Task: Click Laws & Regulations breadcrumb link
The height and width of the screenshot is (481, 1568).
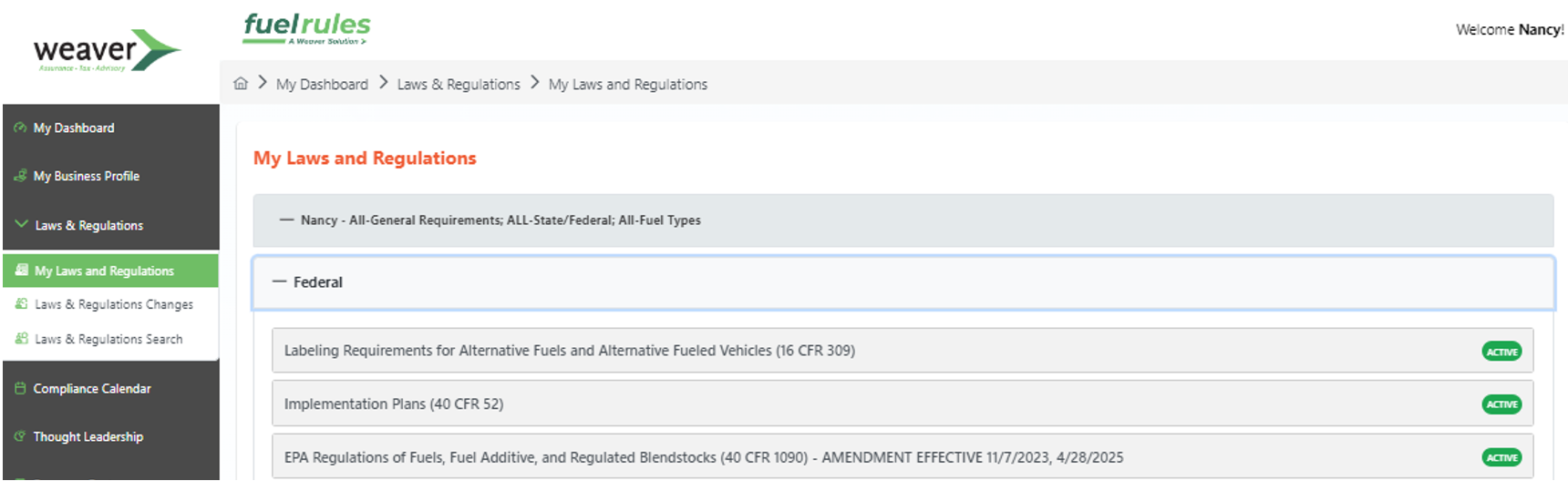Action: click(x=459, y=84)
